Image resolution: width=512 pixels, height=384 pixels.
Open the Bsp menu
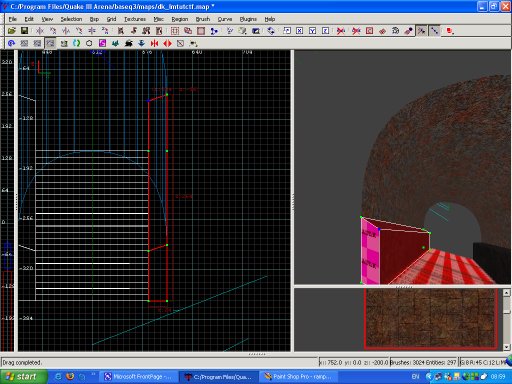click(x=94, y=19)
